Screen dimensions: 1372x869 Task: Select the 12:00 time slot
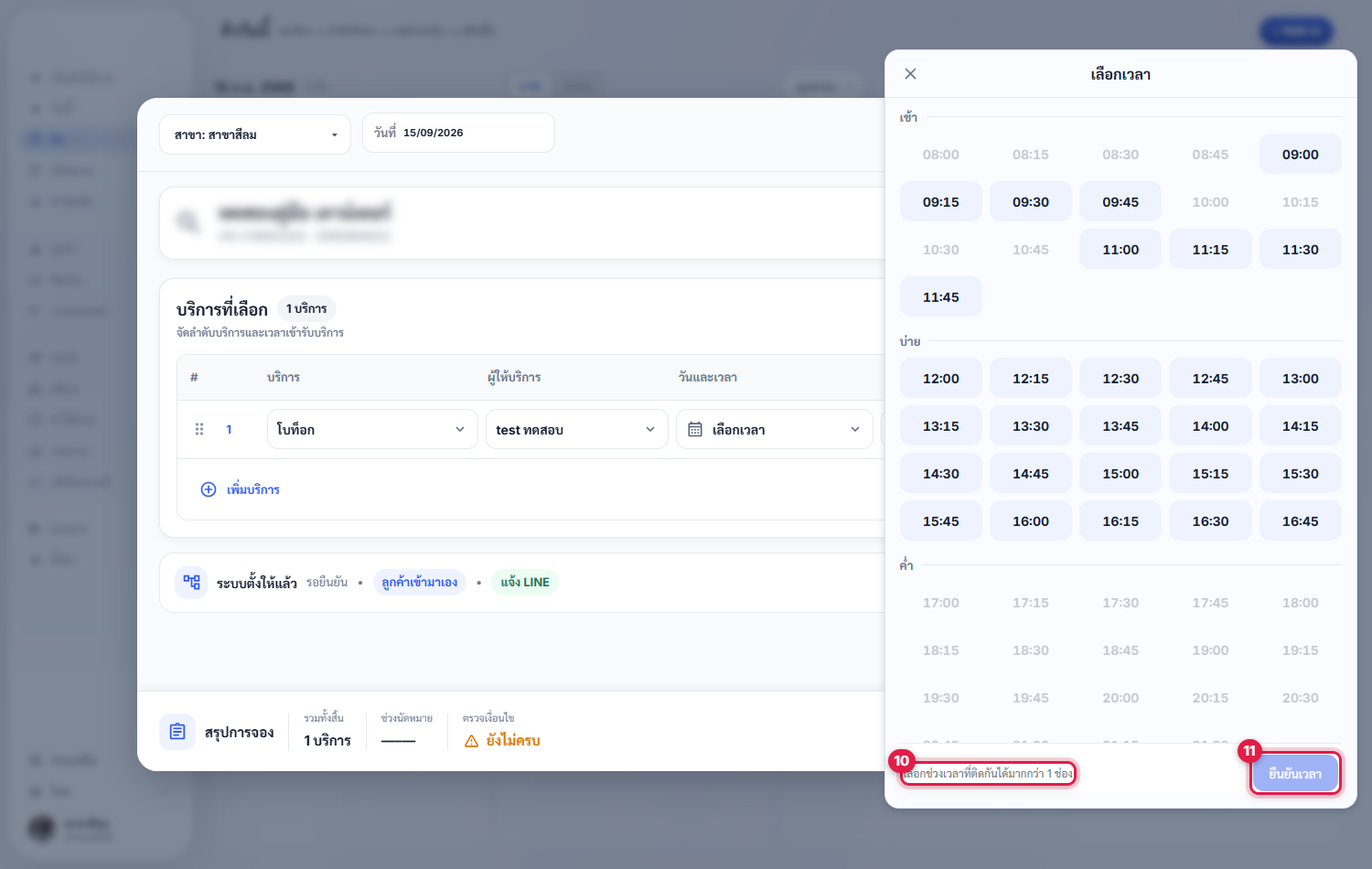pyautogui.click(x=941, y=379)
